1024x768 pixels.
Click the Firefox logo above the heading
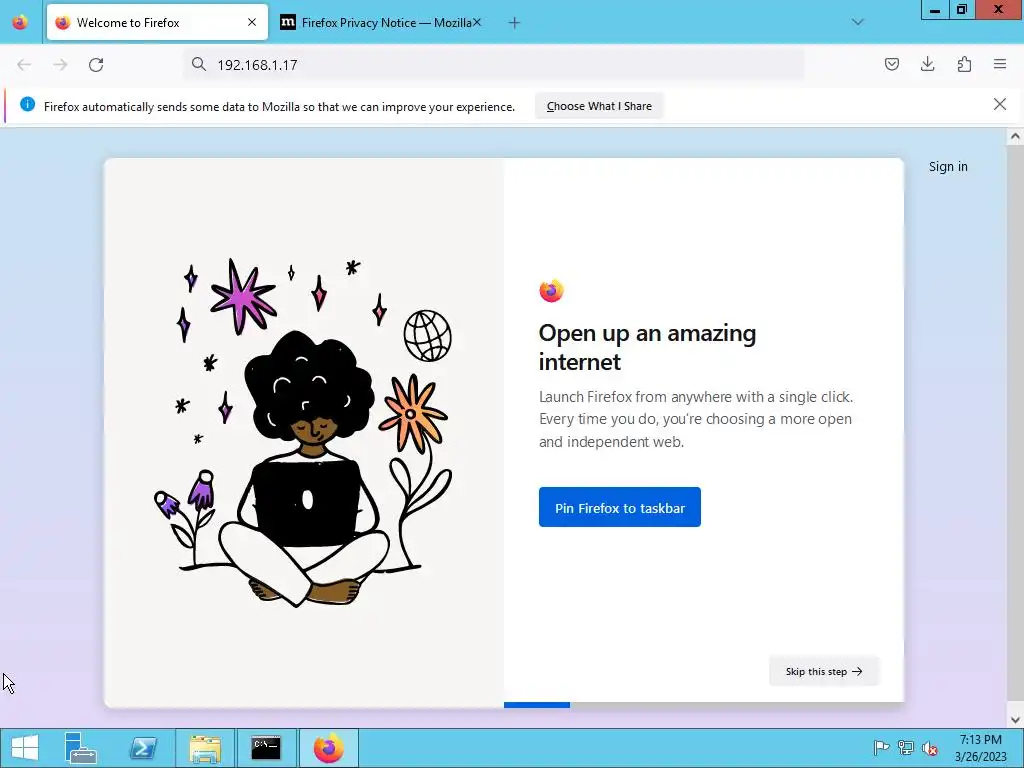(551, 291)
